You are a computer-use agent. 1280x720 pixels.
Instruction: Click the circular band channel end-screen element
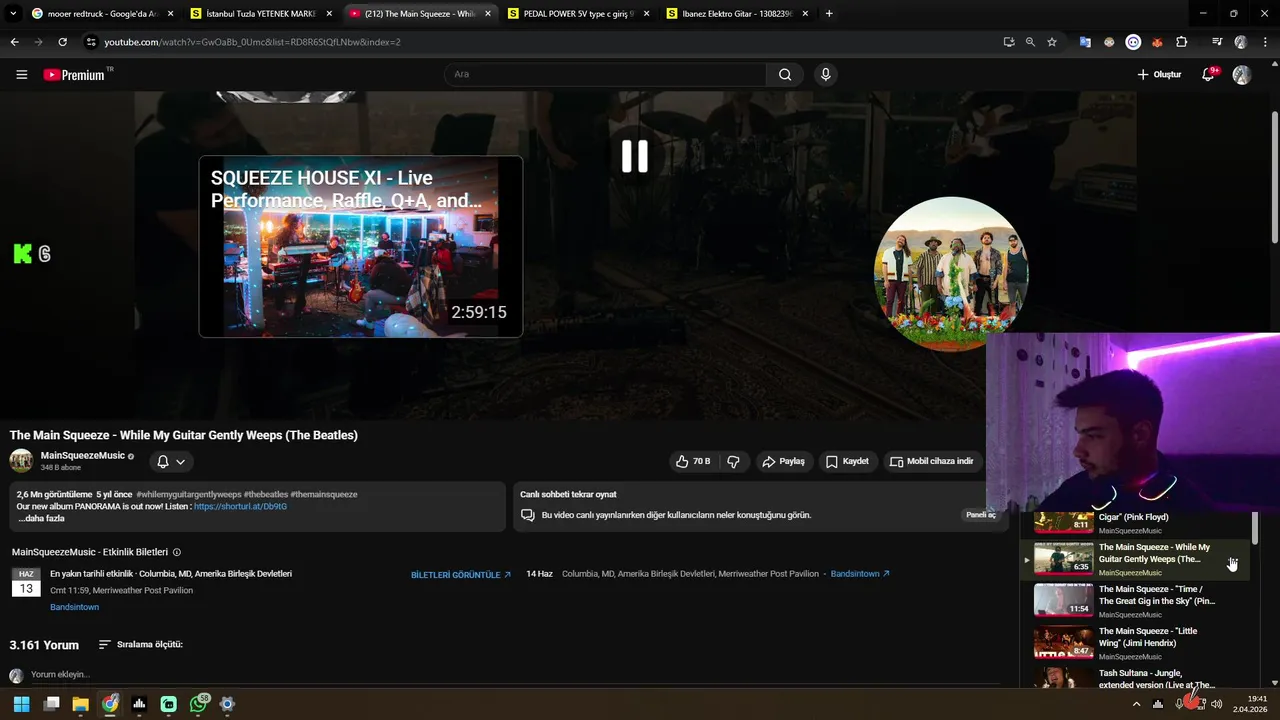point(950,273)
